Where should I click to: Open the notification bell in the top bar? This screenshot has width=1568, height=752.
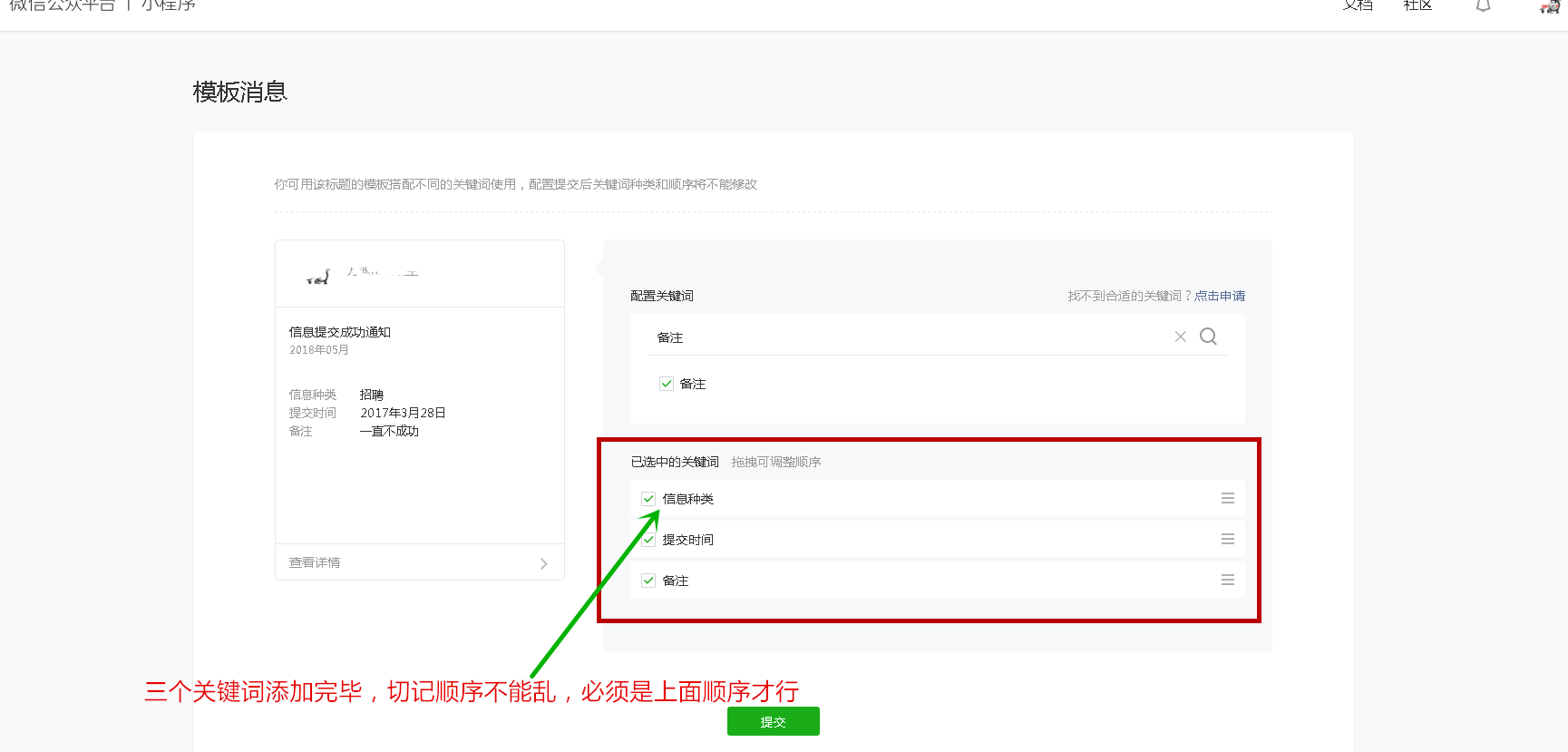[1484, 5]
